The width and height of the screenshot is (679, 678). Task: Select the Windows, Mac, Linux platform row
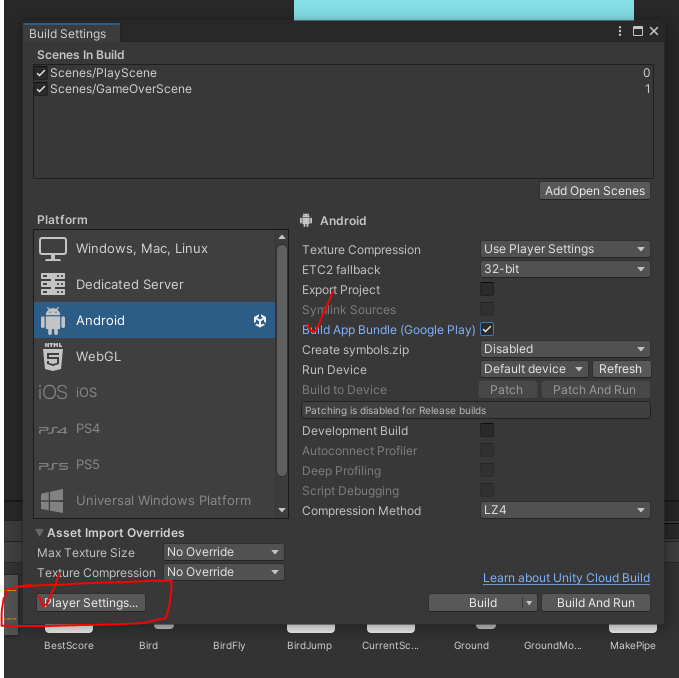[155, 249]
